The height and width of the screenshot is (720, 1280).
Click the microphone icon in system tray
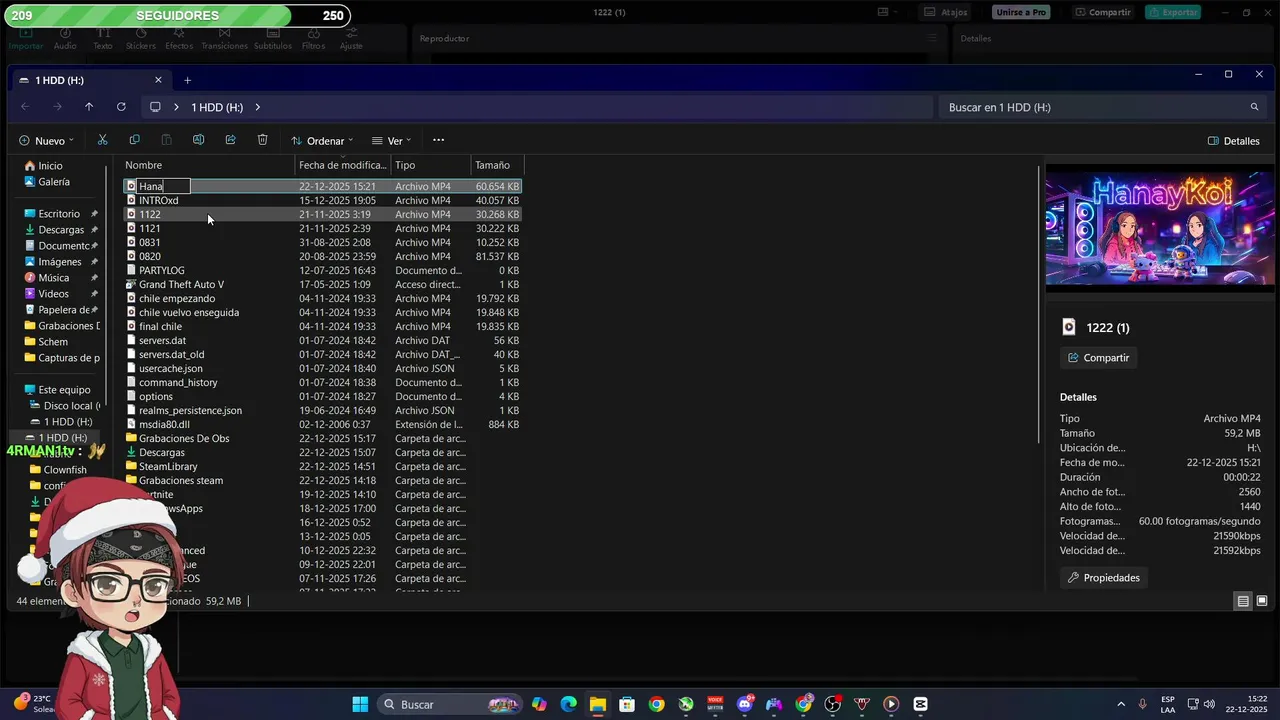pos(1142,704)
